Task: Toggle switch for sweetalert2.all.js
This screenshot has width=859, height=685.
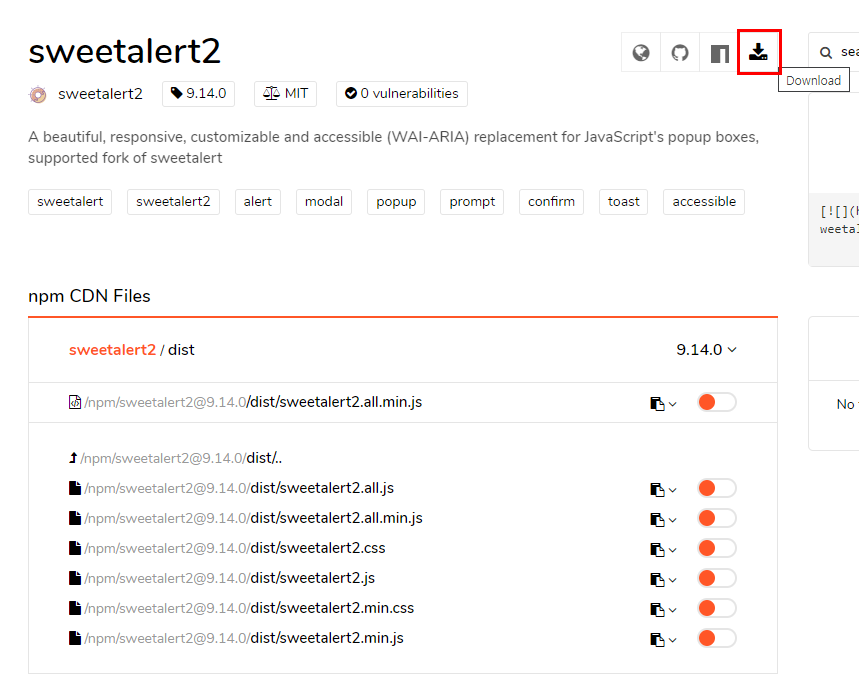Action: point(717,488)
